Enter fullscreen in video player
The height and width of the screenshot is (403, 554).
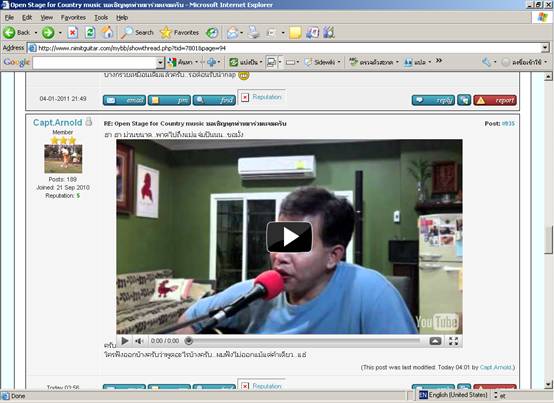click(x=453, y=341)
